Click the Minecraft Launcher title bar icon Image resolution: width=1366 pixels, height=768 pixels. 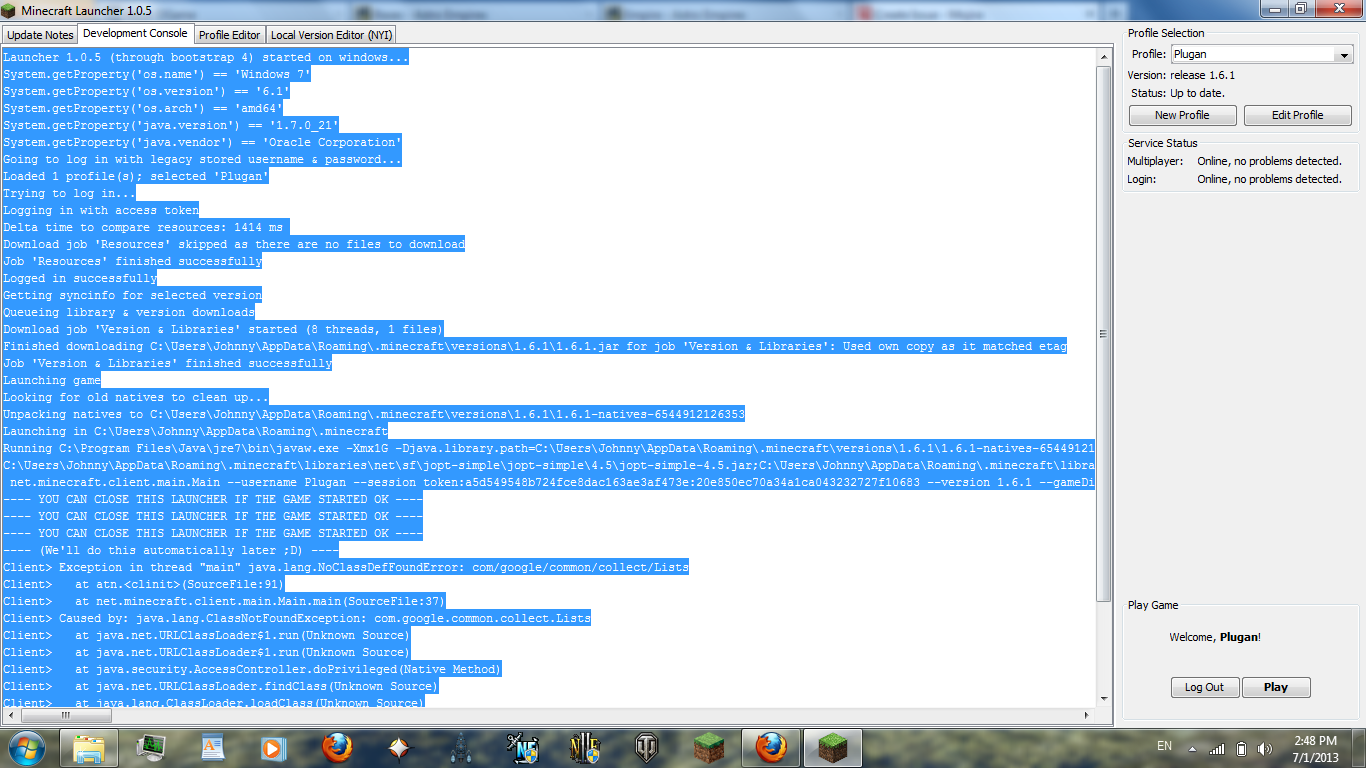[10, 10]
